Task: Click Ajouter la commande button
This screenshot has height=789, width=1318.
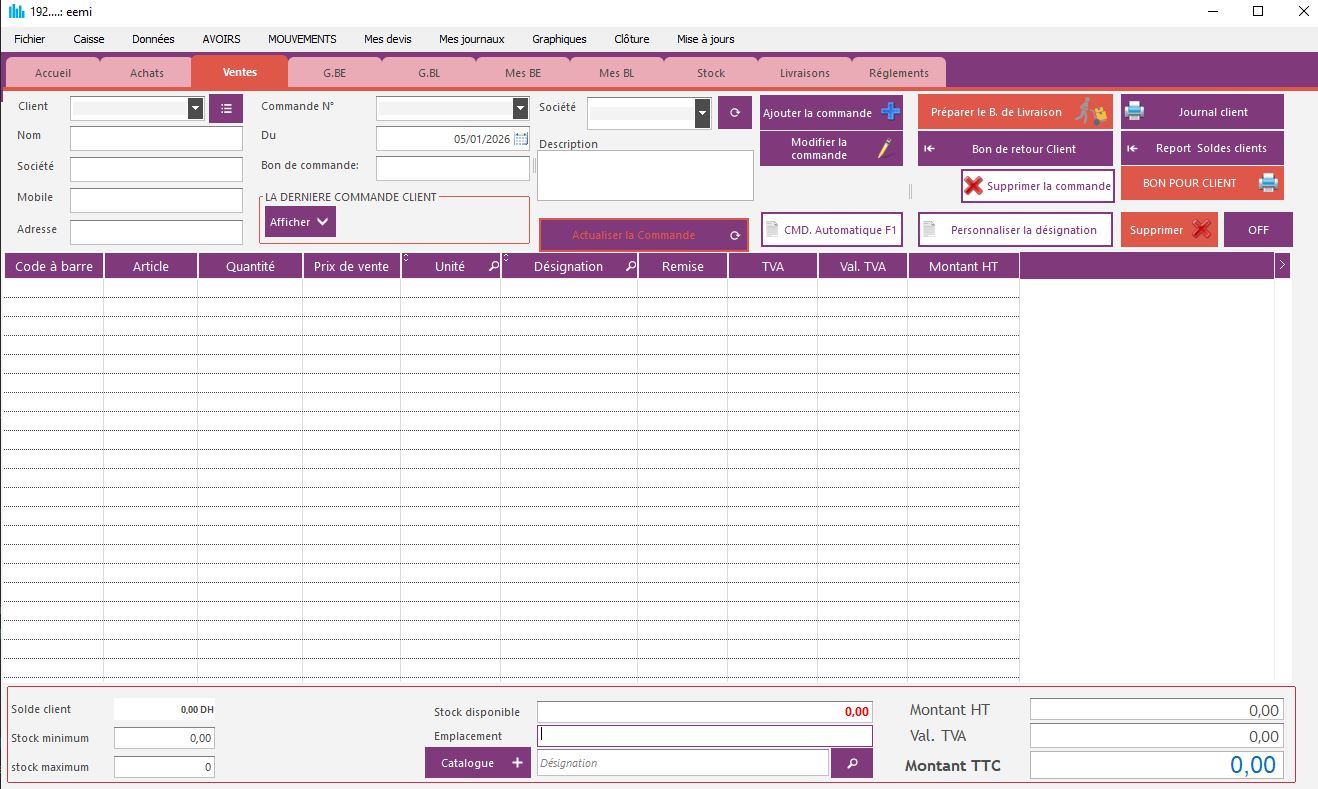Action: click(x=831, y=113)
